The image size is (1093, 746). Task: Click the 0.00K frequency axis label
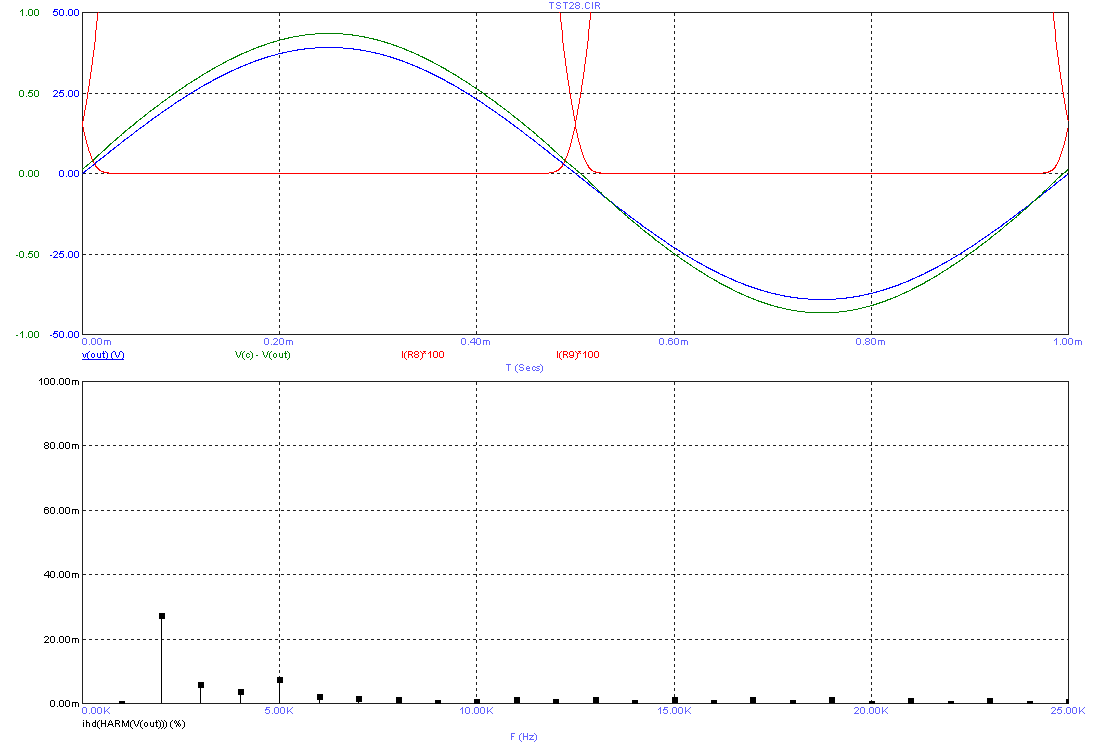tap(96, 710)
